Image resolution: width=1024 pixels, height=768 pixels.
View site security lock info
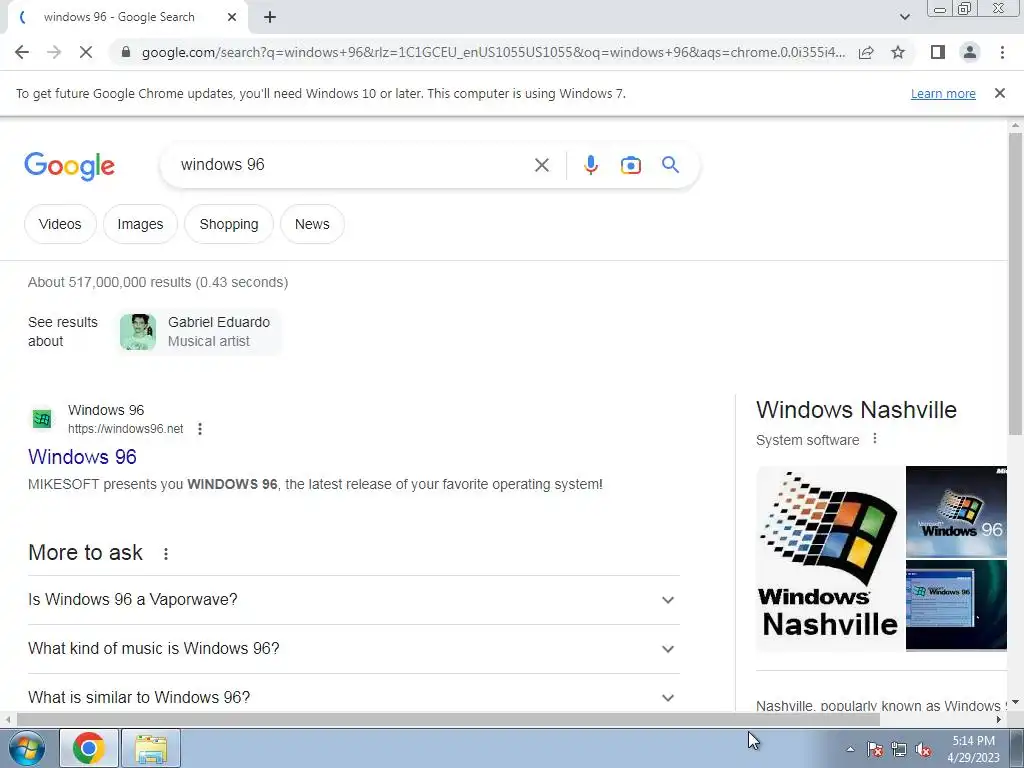(x=126, y=52)
